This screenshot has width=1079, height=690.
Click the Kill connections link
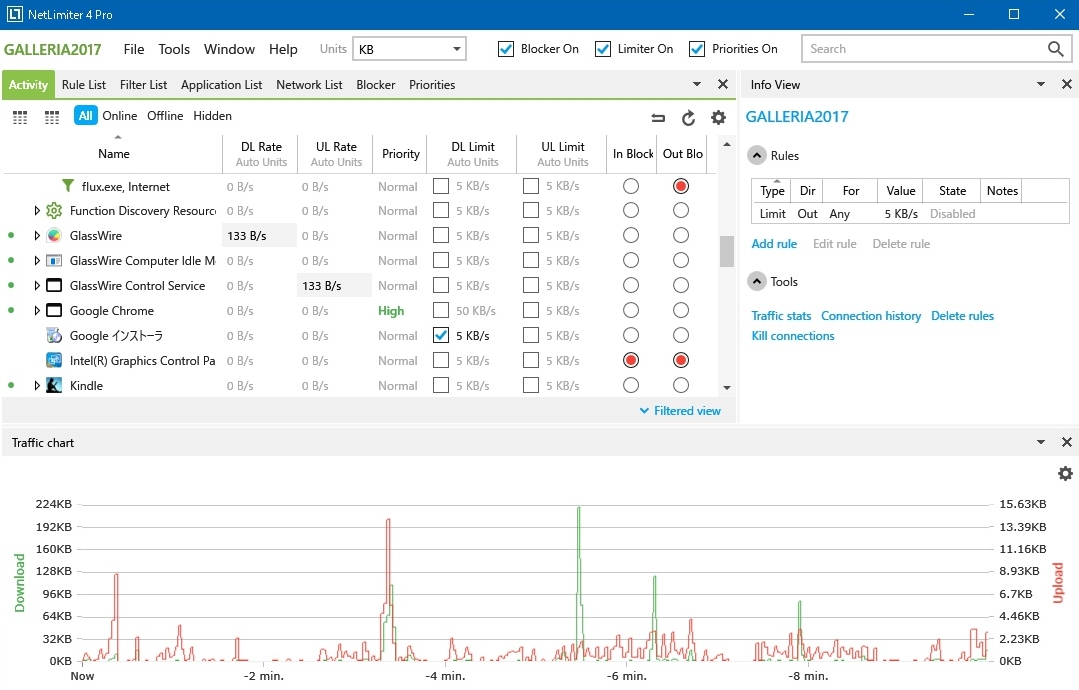coord(792,336)
